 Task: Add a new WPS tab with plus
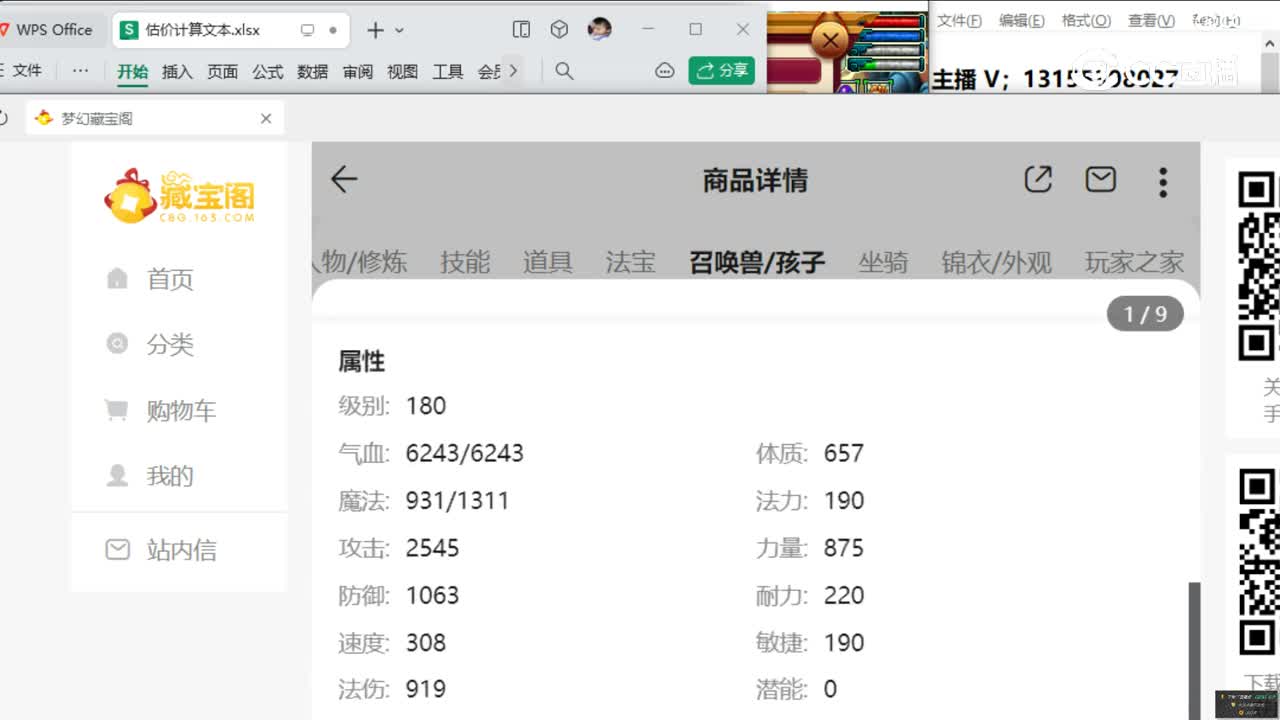375,30
